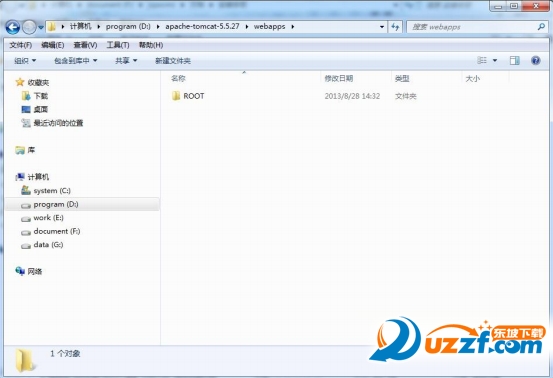Sort by the 类型 column header
The height and width of the screenshot is (378, 553).
click(402, 79)
